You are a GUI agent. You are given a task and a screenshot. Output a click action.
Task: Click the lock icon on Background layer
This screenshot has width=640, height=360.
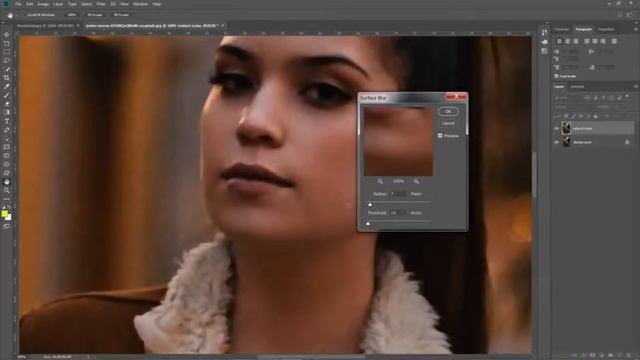[x=627, y=142]
